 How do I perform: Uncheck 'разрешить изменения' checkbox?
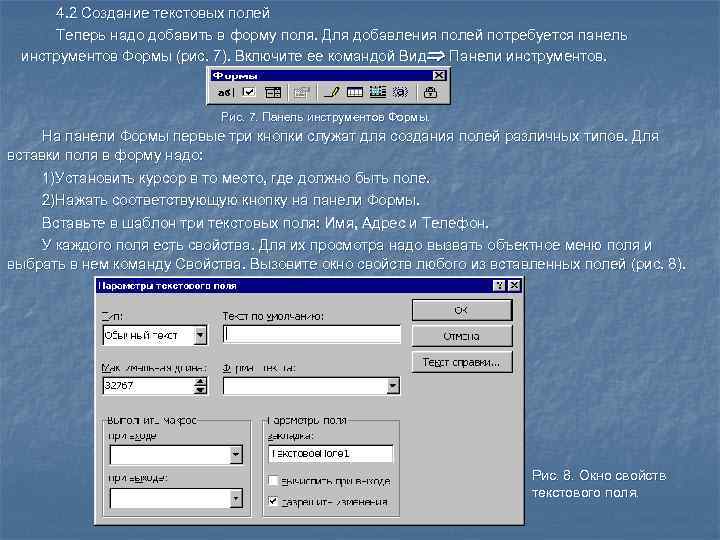pyautogui.click(x=273, y=501)
